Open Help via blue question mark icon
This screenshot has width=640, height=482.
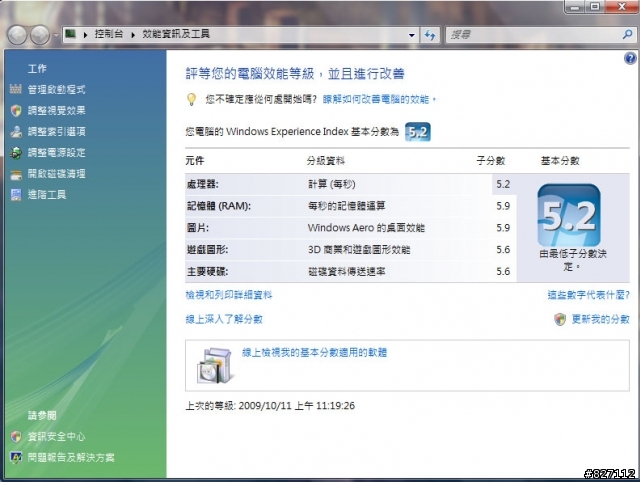pos(630,58)
